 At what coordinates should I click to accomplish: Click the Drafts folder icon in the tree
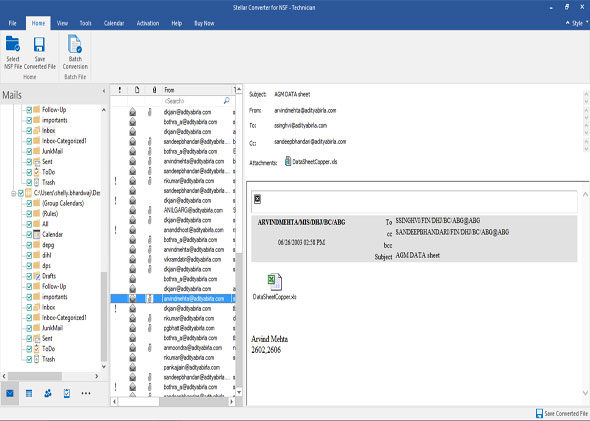[x=36, y=276]
